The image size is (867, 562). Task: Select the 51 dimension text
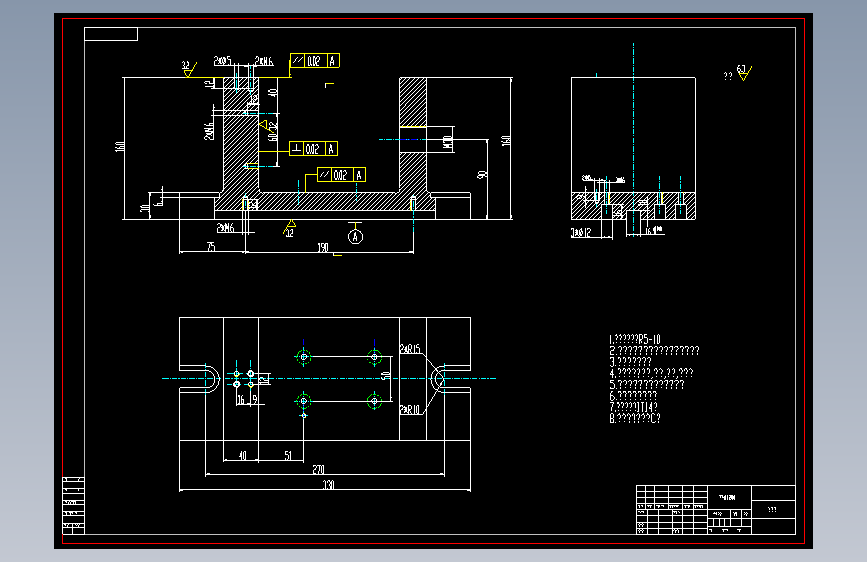(x=288, y=455)
